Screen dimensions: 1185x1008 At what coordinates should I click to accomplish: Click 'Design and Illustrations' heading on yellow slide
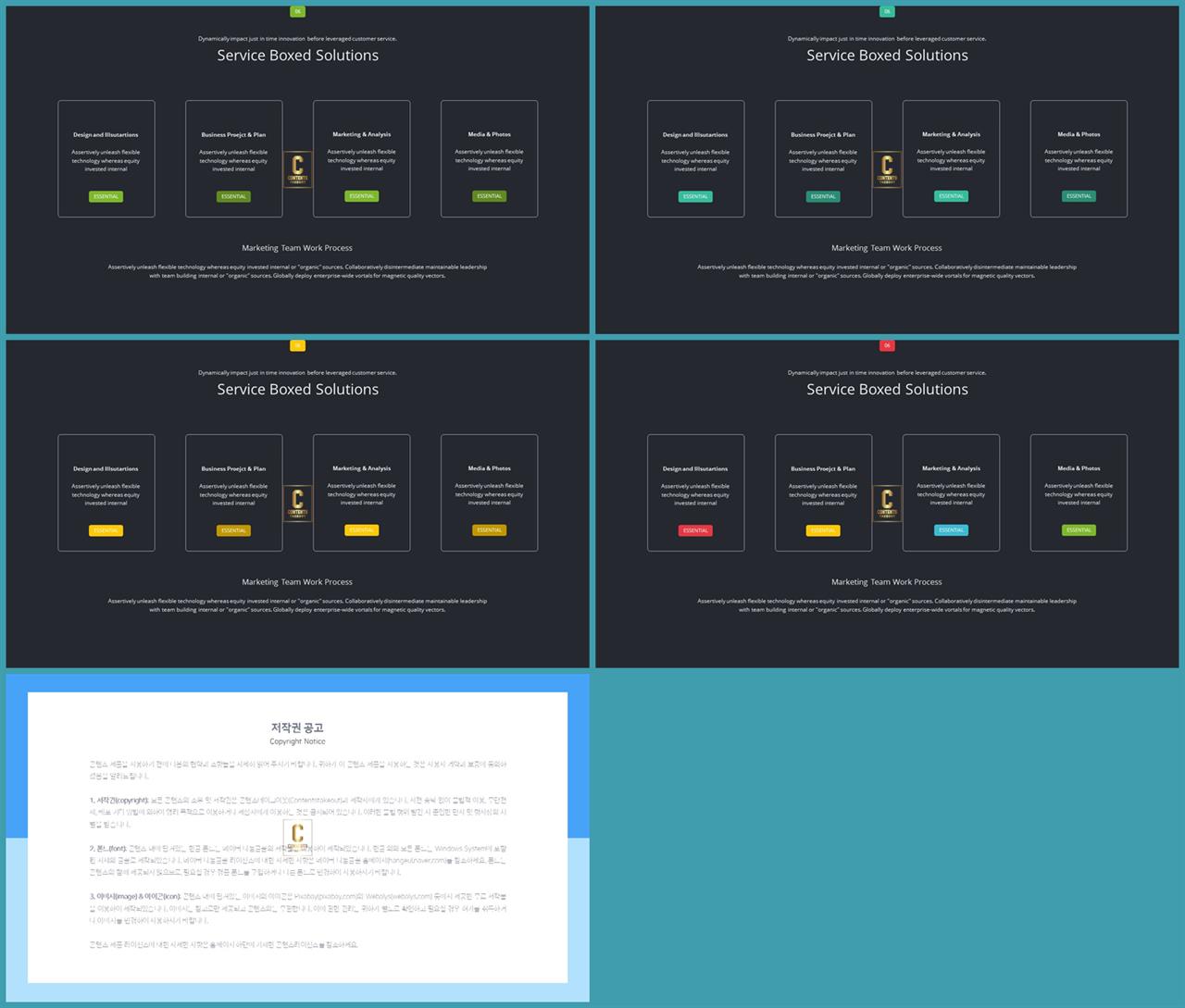point(106,469)
